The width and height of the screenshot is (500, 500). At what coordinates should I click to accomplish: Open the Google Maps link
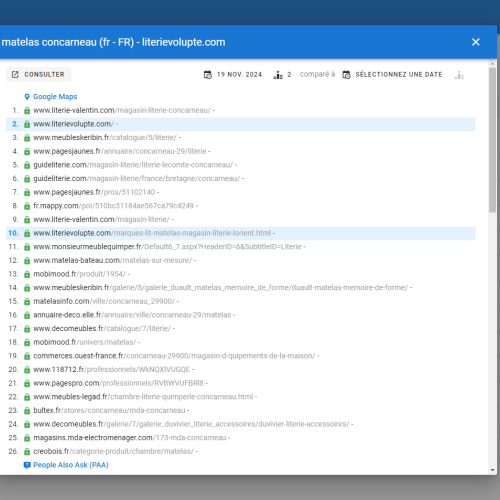click(55, 97)
